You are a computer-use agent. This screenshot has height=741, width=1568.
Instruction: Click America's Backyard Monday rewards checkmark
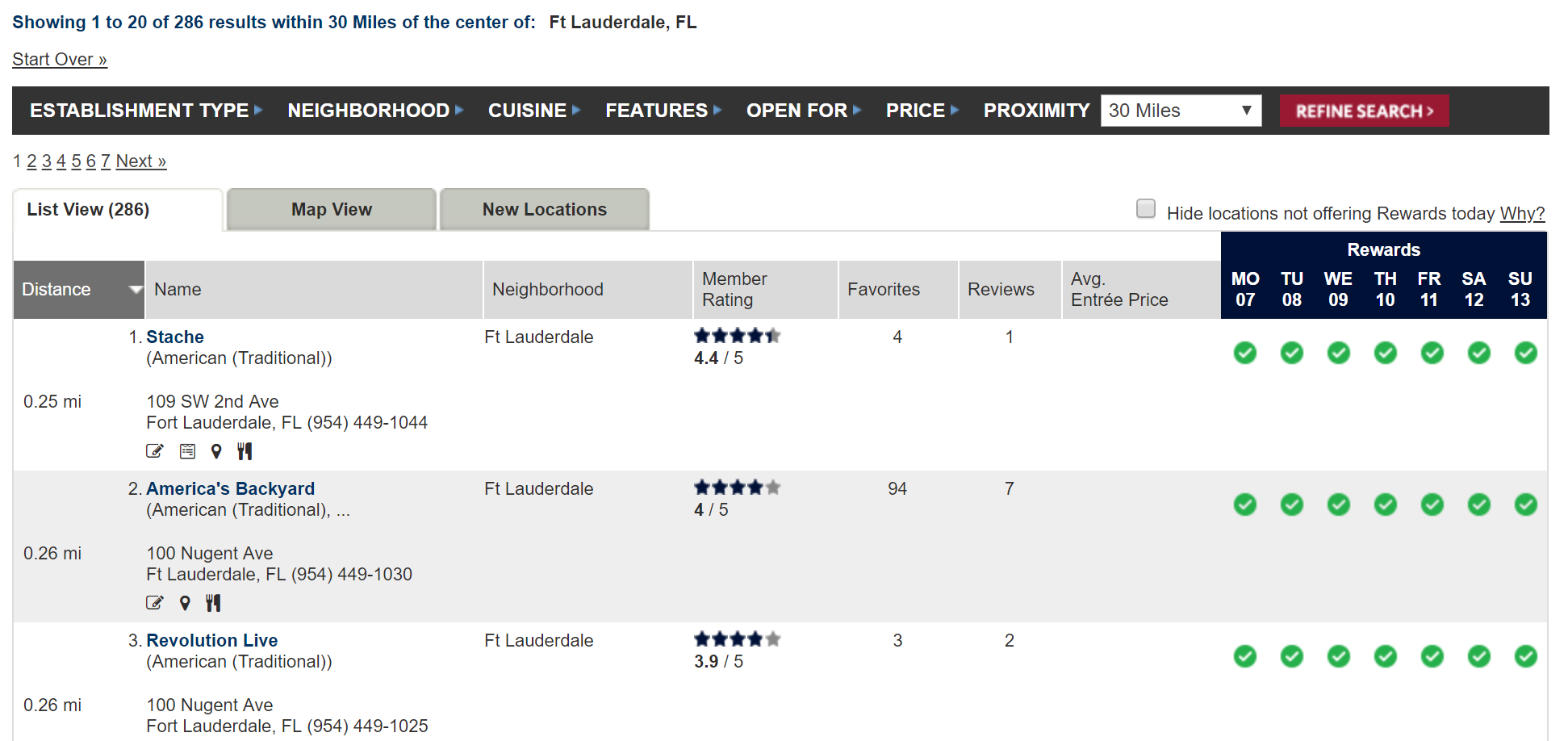(1245, 504)
